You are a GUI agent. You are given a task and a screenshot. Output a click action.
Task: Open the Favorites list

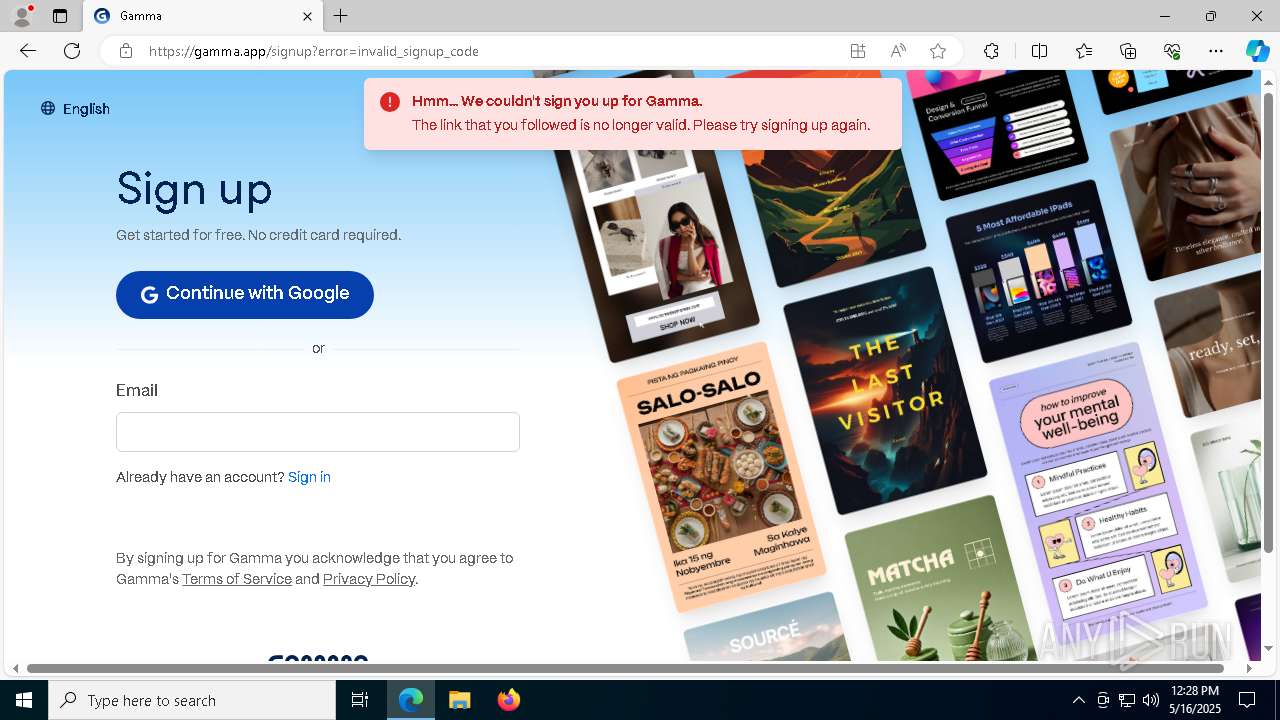[1084, 51]
